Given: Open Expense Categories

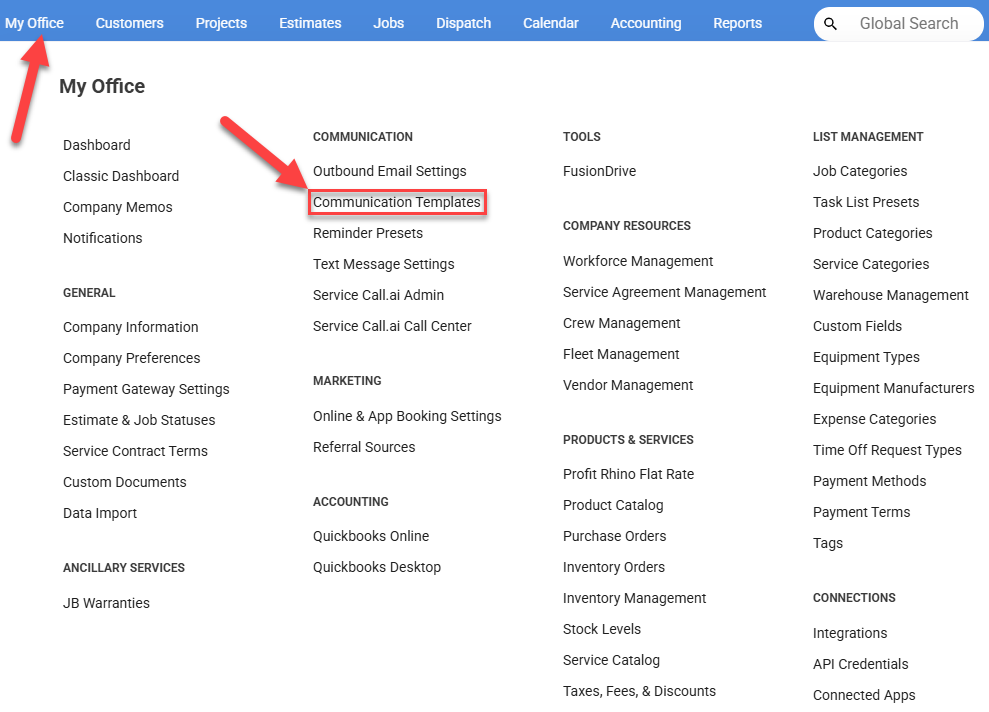Looking at the screenshot, I should point(874,419).
